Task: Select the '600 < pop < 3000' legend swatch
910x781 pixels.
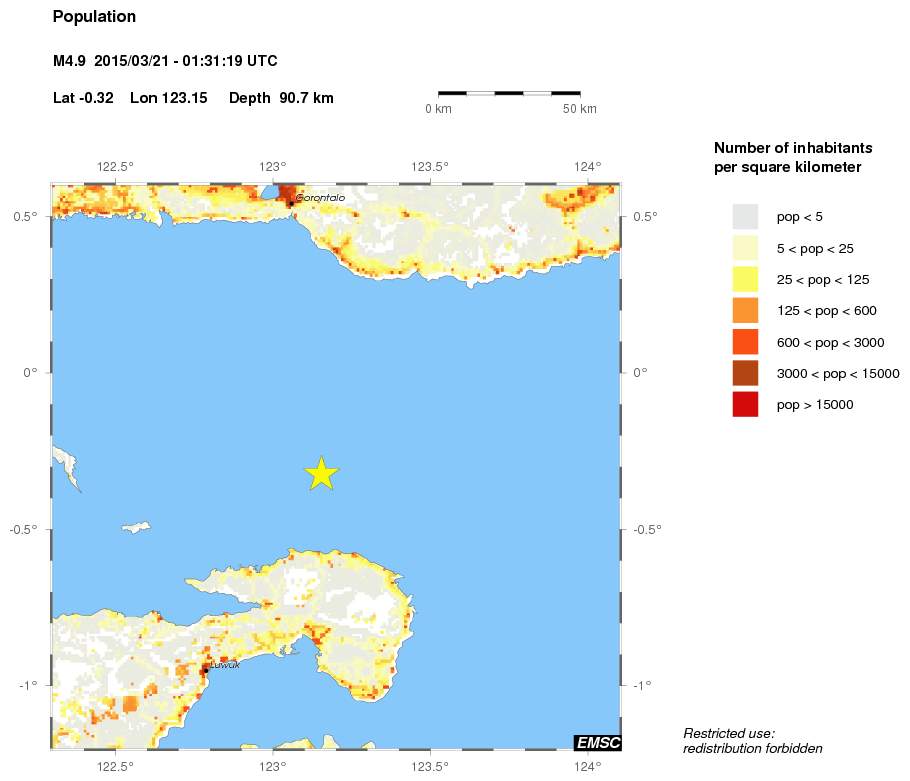Action: pyautogui.click(x=745, y=342)
